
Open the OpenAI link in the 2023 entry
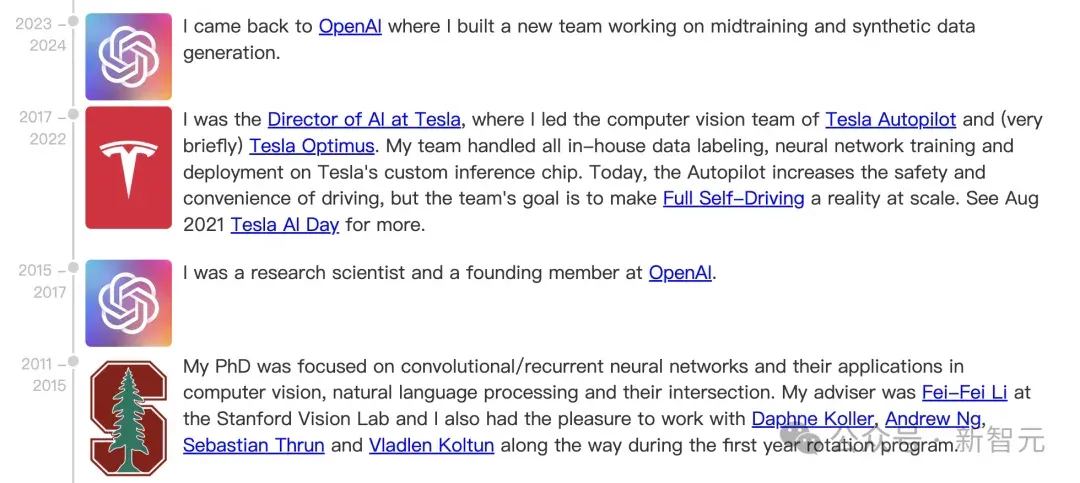pos(350,27)
